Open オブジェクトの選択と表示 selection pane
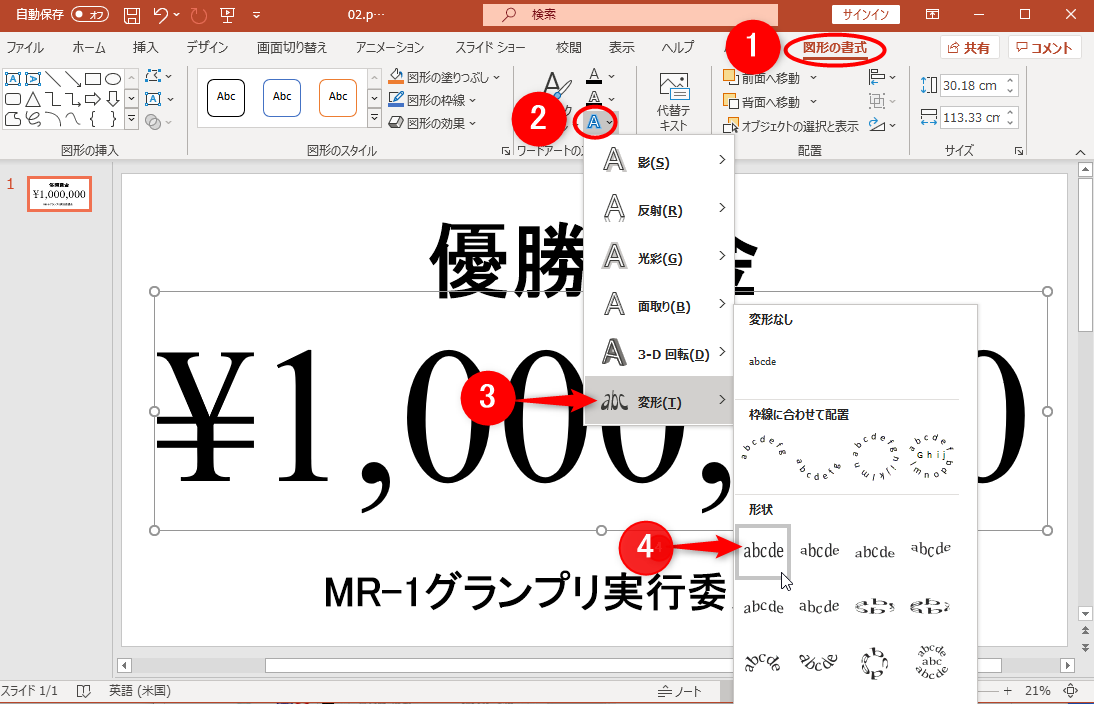 click(791, 126)
